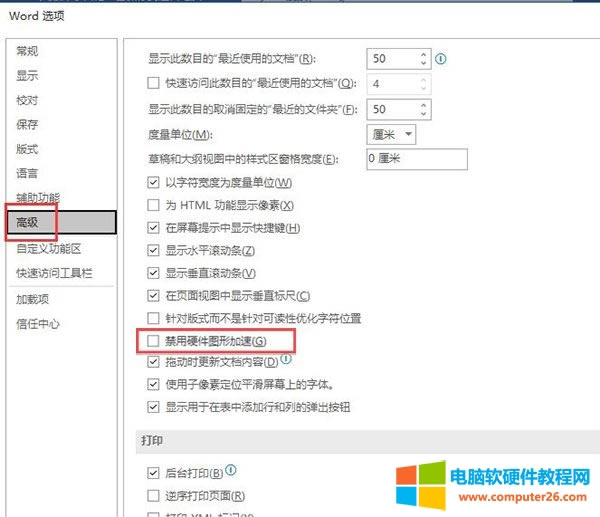Toggle 在屏幕提示中显示快捷键 checkbox

pos(153,228)
